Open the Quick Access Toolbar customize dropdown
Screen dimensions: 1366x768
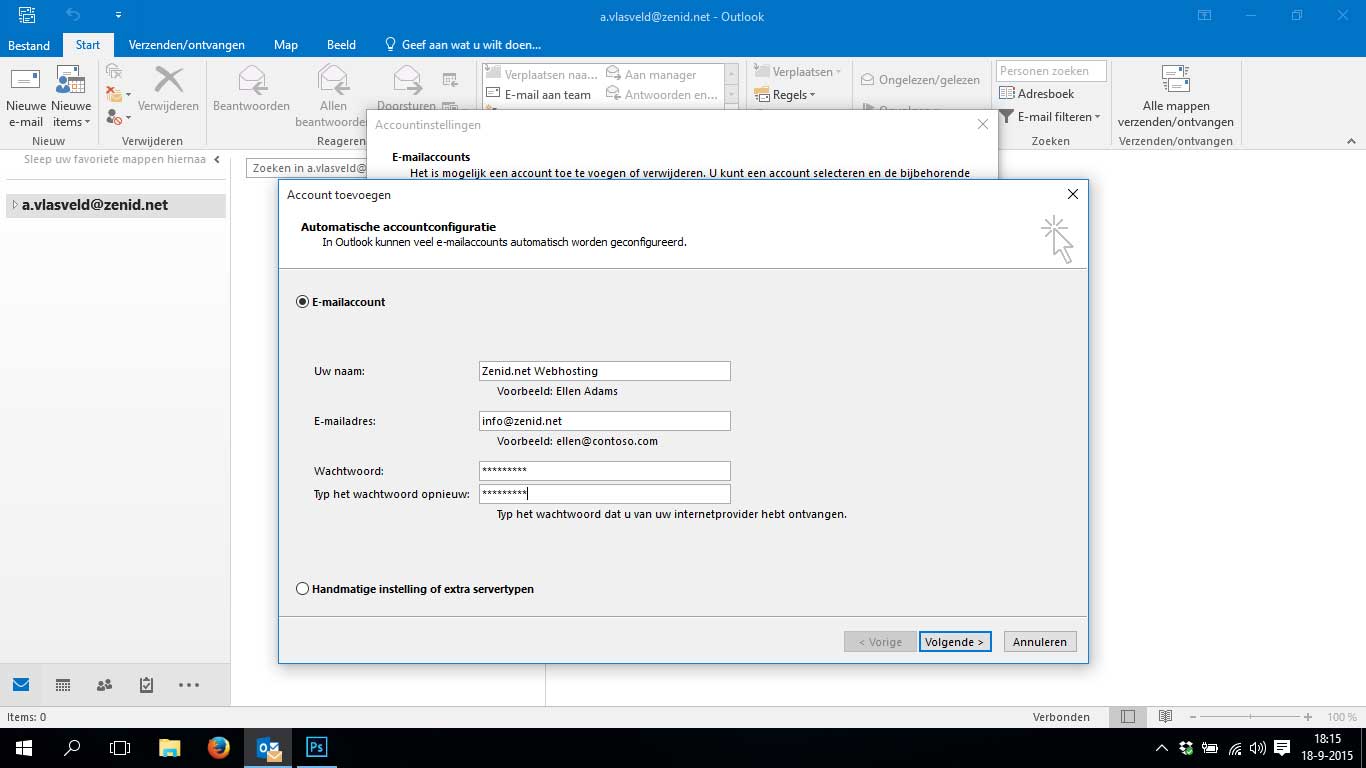(118, 16)
